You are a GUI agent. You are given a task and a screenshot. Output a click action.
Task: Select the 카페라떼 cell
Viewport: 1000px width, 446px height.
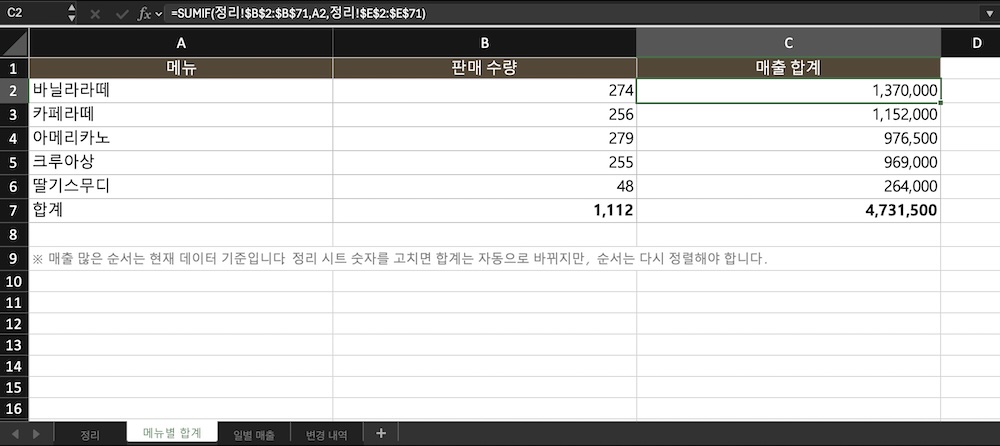pos(181,114)
